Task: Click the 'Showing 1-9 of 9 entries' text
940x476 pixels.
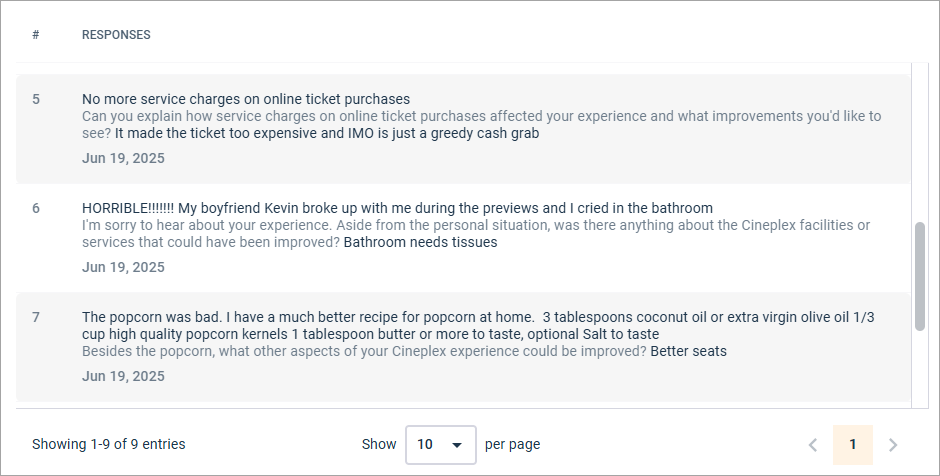Action: point(108,444)
